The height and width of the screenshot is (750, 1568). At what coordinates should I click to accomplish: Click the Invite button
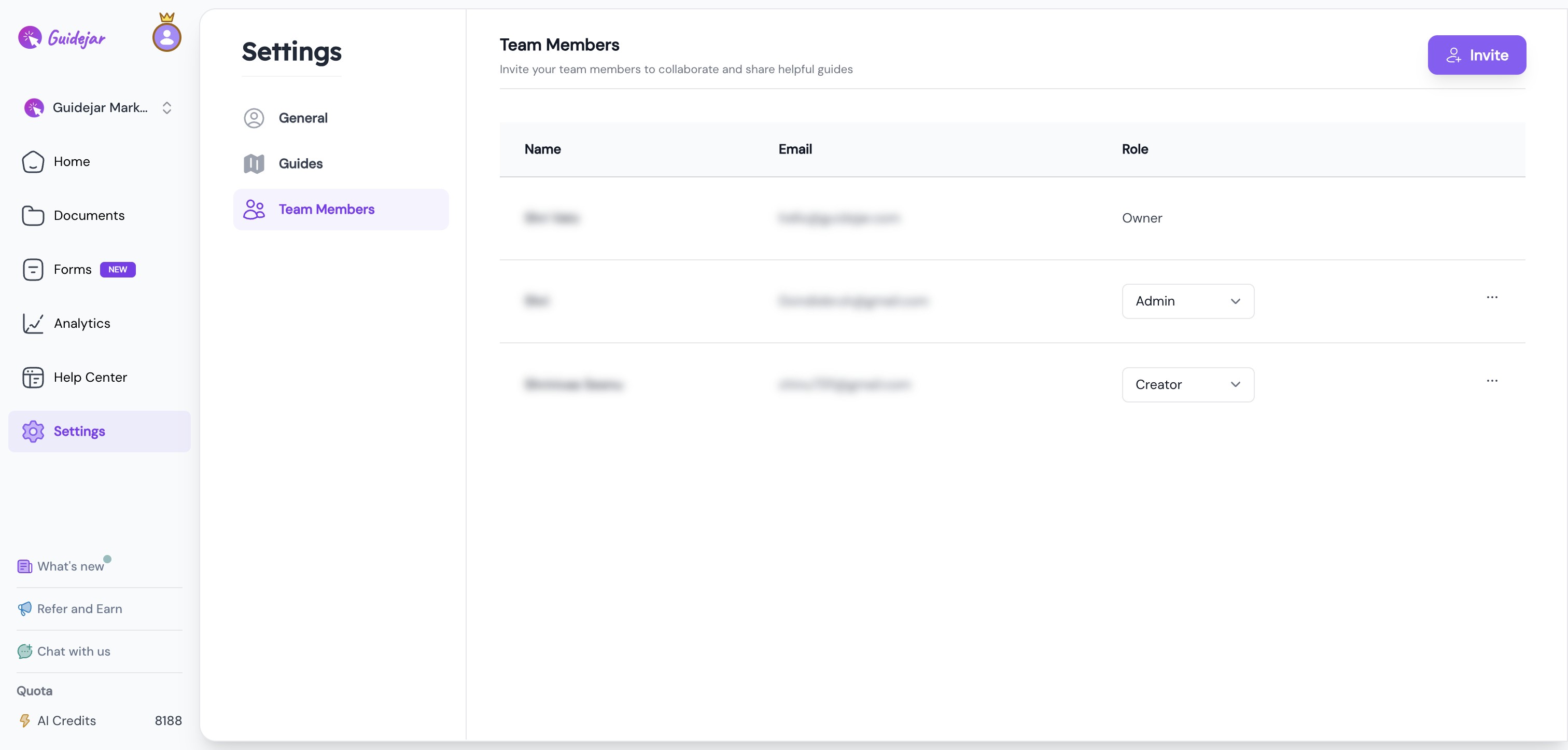coord(1476,55)
